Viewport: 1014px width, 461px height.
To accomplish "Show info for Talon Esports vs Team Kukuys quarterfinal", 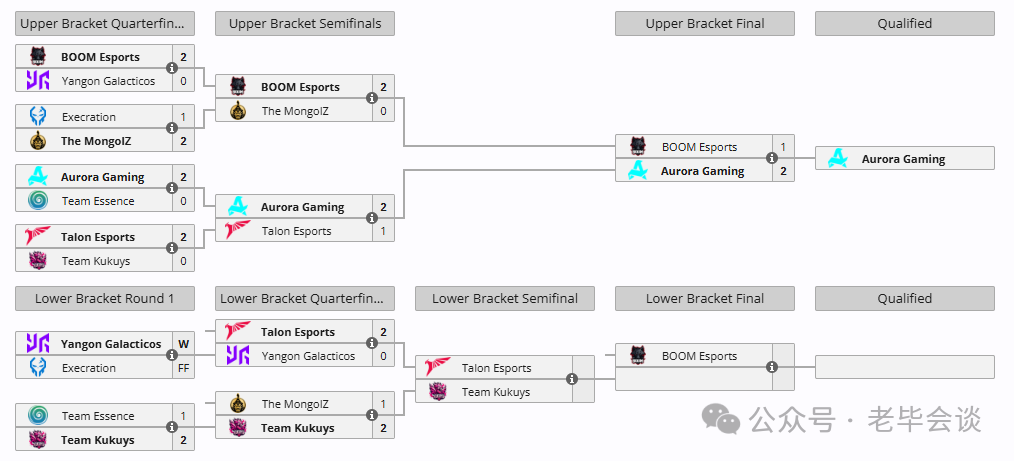I will tap(171, 248).
